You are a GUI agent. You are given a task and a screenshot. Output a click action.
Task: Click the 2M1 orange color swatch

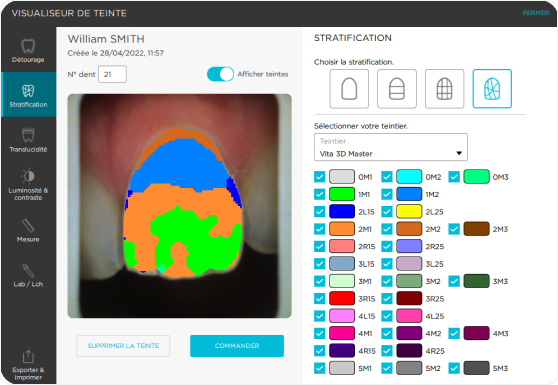click(342, 229)
